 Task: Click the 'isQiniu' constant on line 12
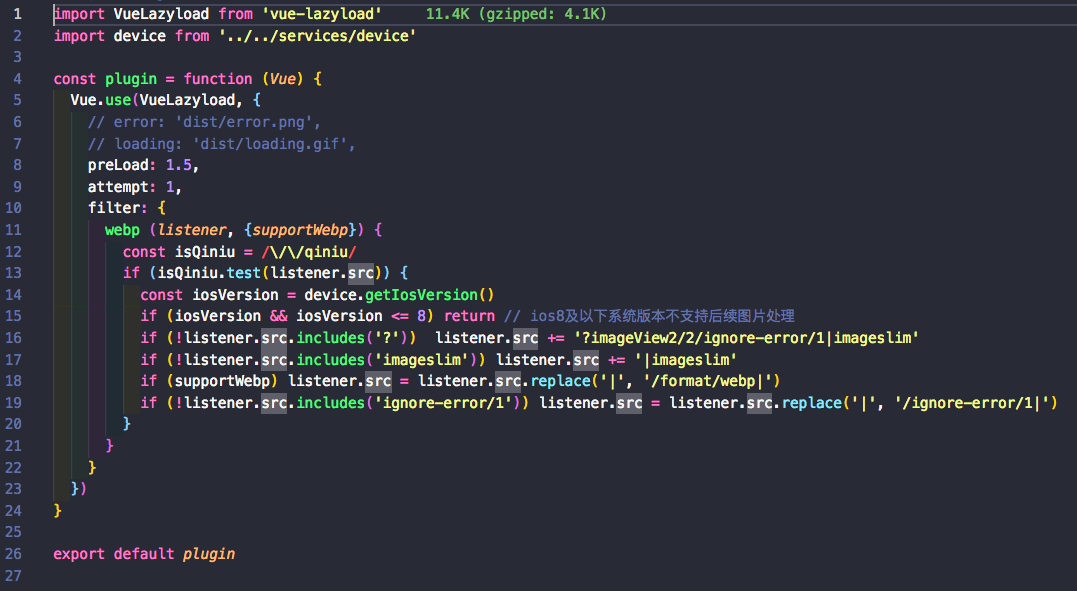point(205,252)
